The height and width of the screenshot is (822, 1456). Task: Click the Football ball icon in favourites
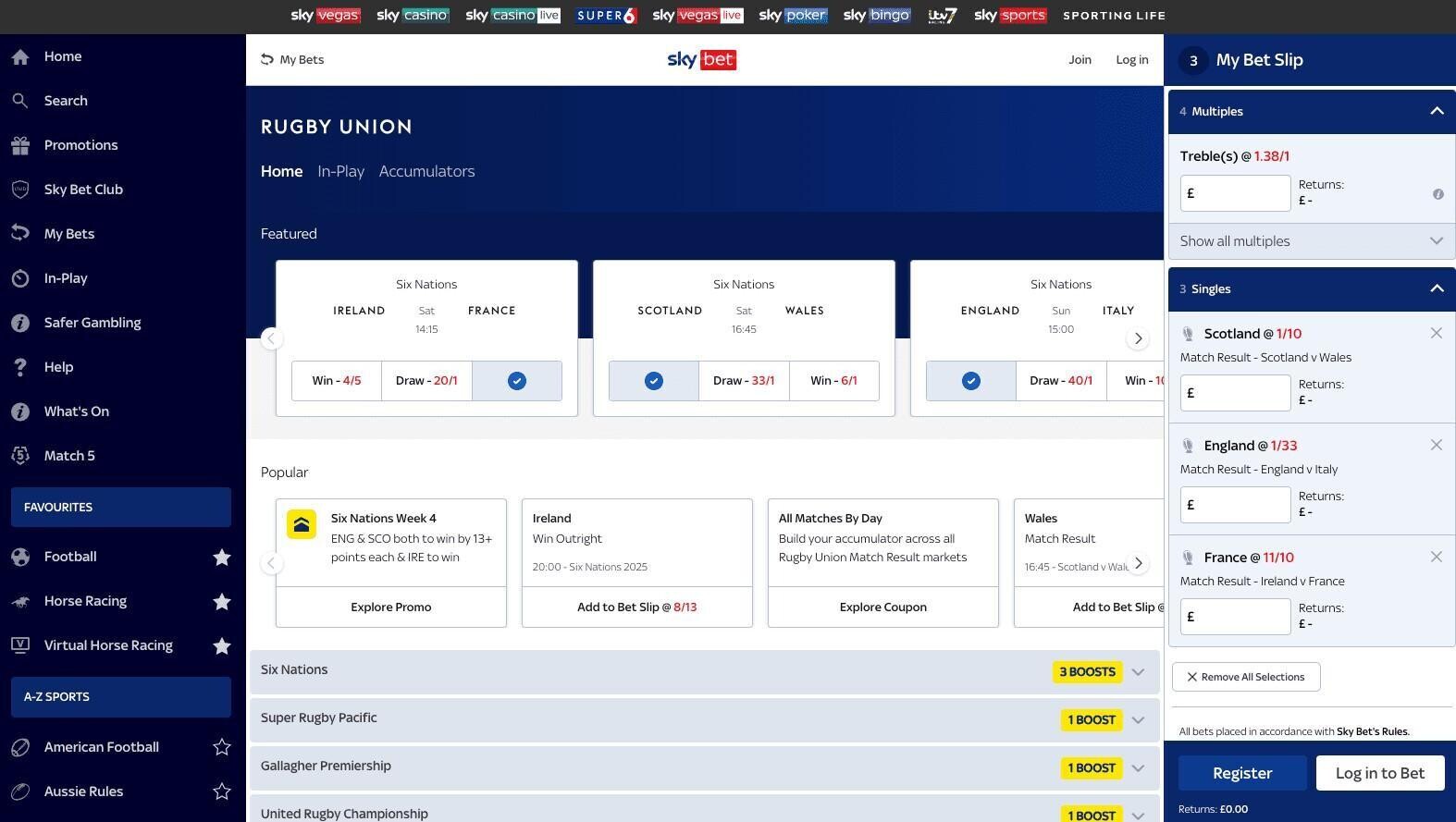click(x=20, y=557)
